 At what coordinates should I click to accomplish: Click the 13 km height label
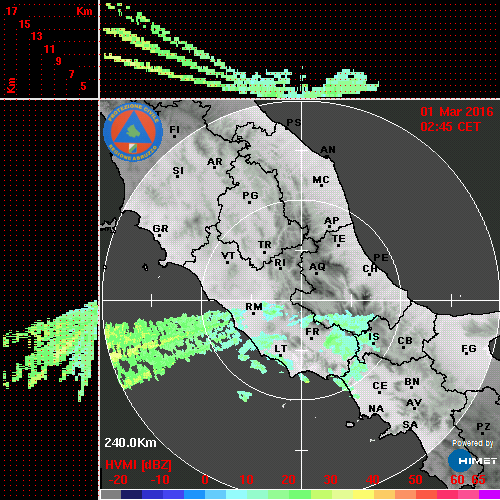coord(37,36)
